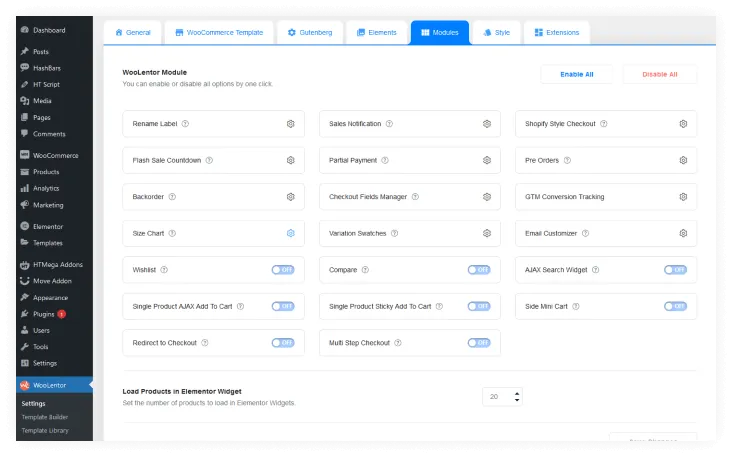732x457 pixels.
Task: Open HTMega Addons sidebar item
Action: point(54,265)
